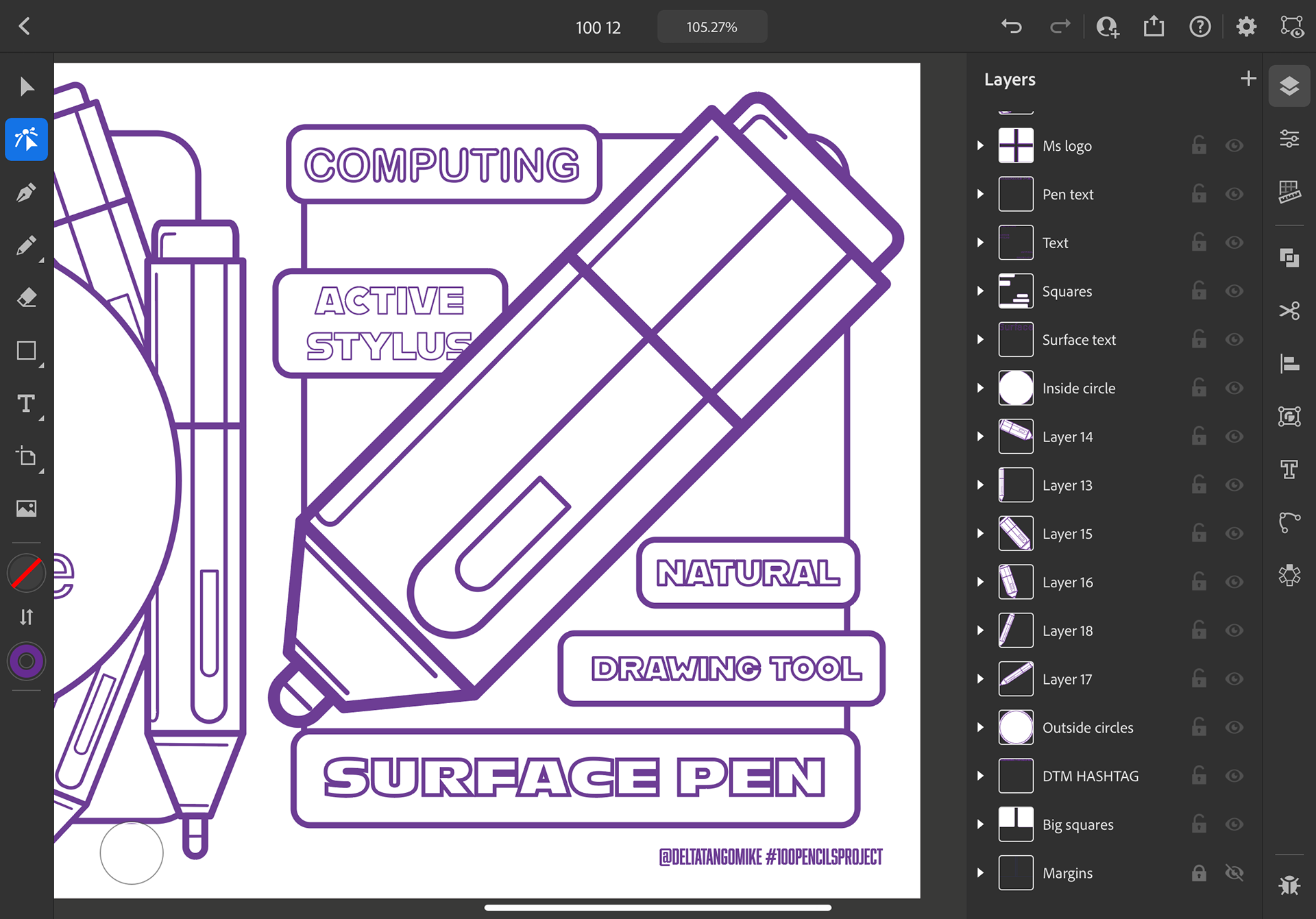Screen dimensions: 1316x919
Task: Open the Share and export menu
Action: pos(1154,27)
